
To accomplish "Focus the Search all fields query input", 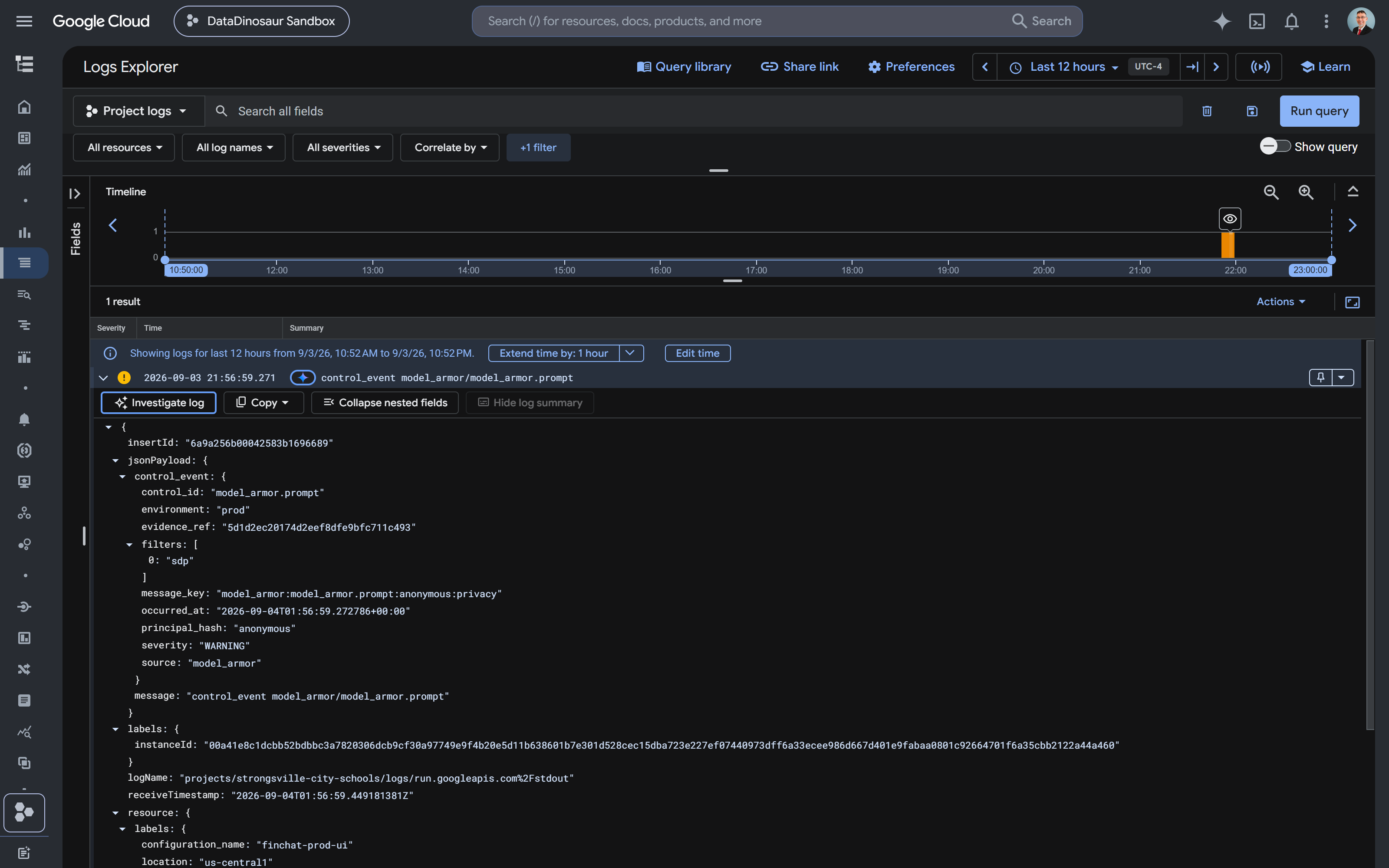I will [x=694, y=111].
